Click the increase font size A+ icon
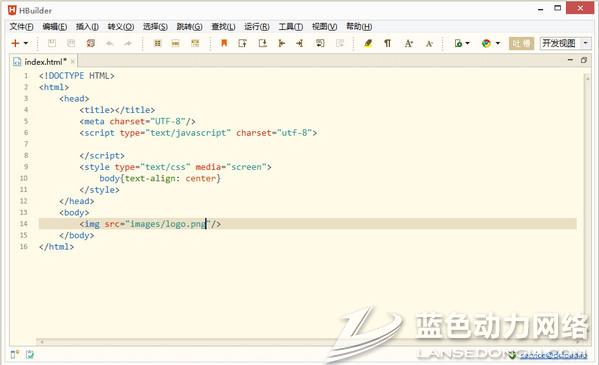The image size is (599, 365). (x=409, y=43)
